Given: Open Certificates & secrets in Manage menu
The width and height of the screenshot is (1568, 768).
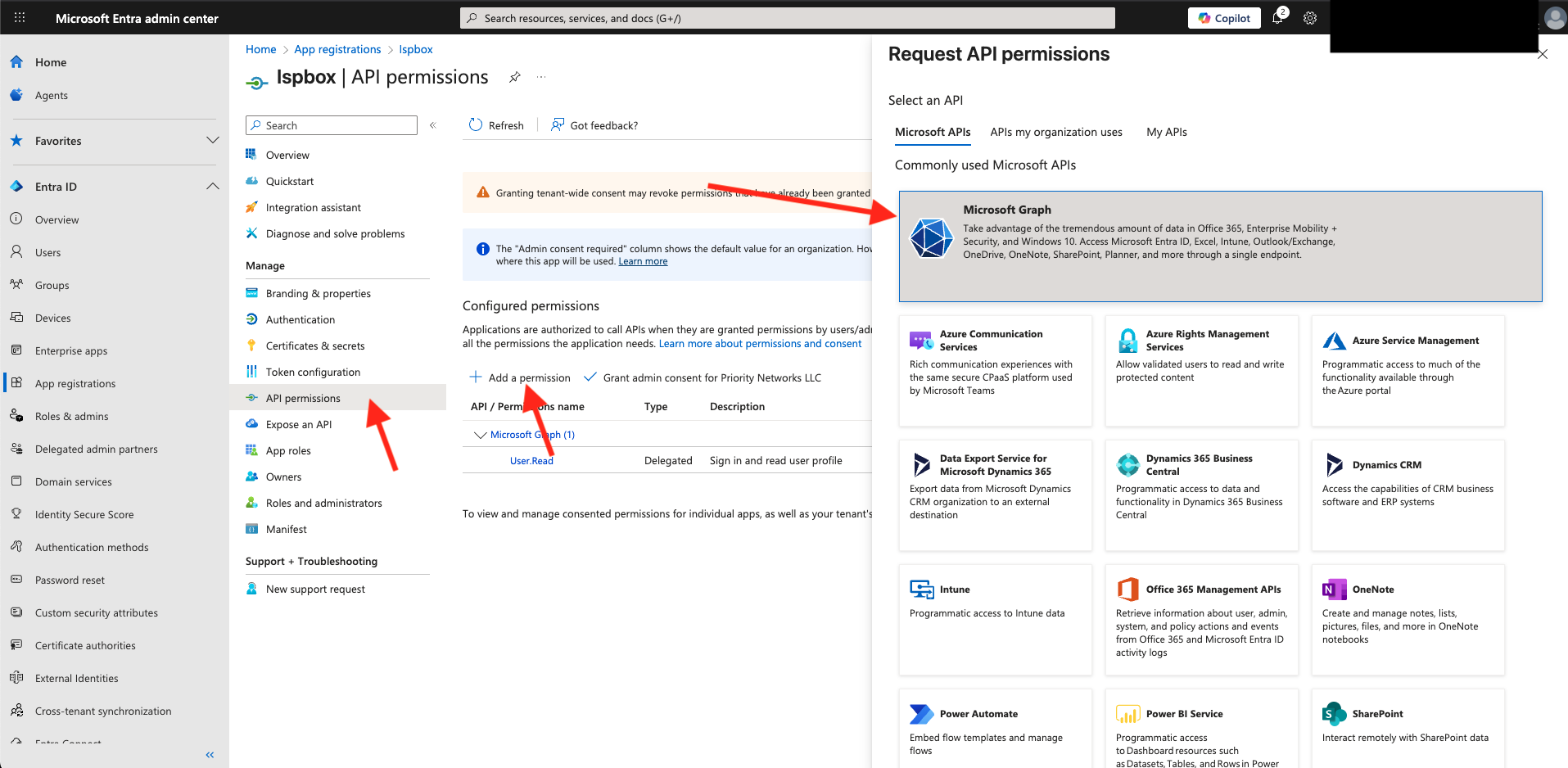Looking at the screenshot, I should (315, 346).
